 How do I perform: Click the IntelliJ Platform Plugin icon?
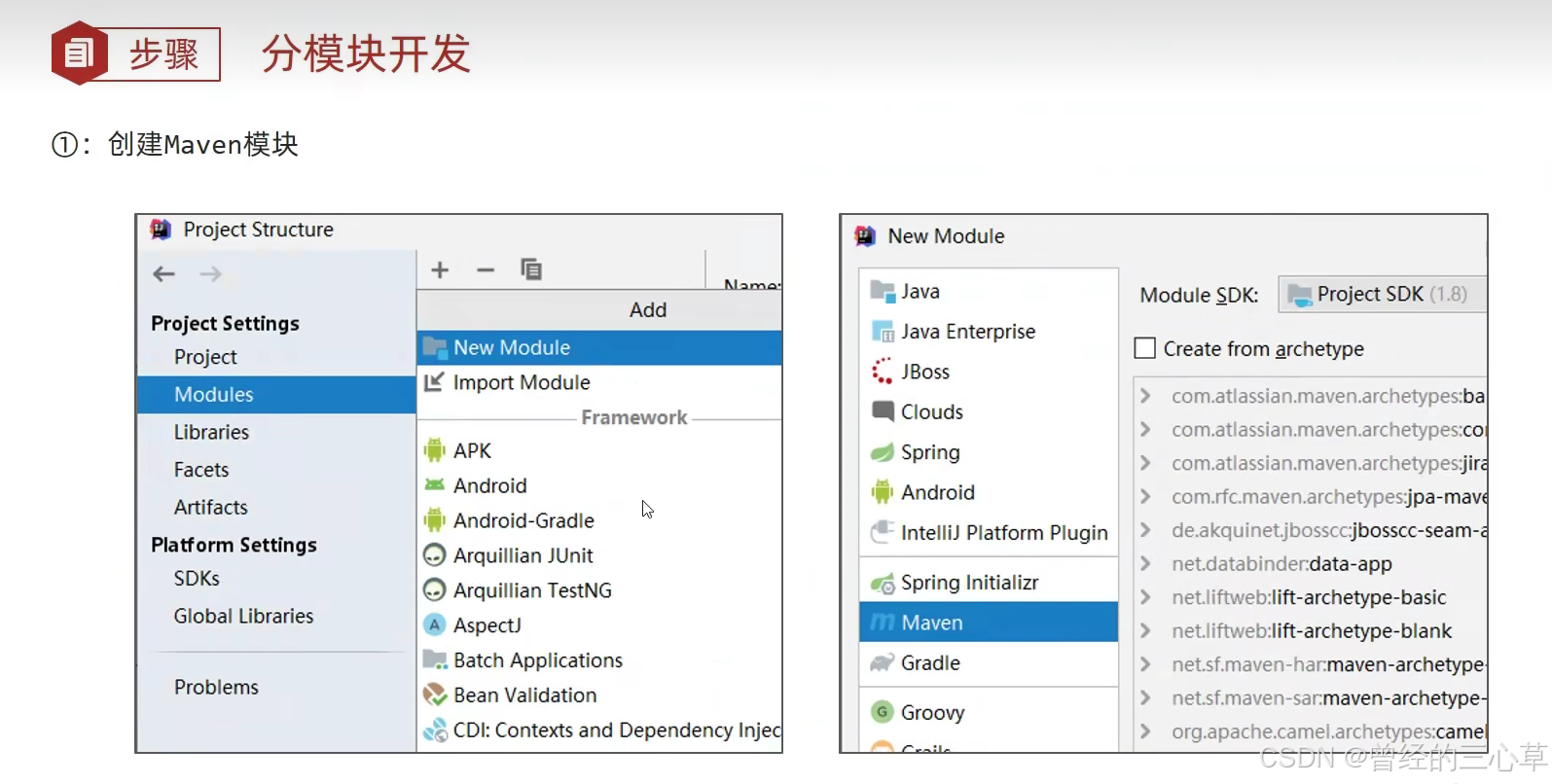[x=883, y=532]
